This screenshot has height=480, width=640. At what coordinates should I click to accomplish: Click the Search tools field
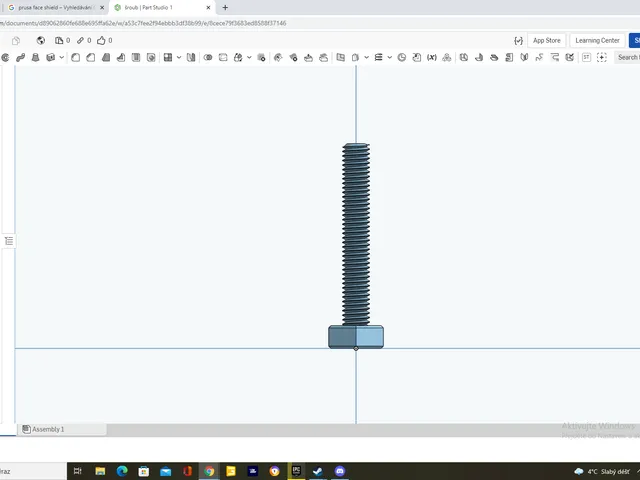(627, 58)
